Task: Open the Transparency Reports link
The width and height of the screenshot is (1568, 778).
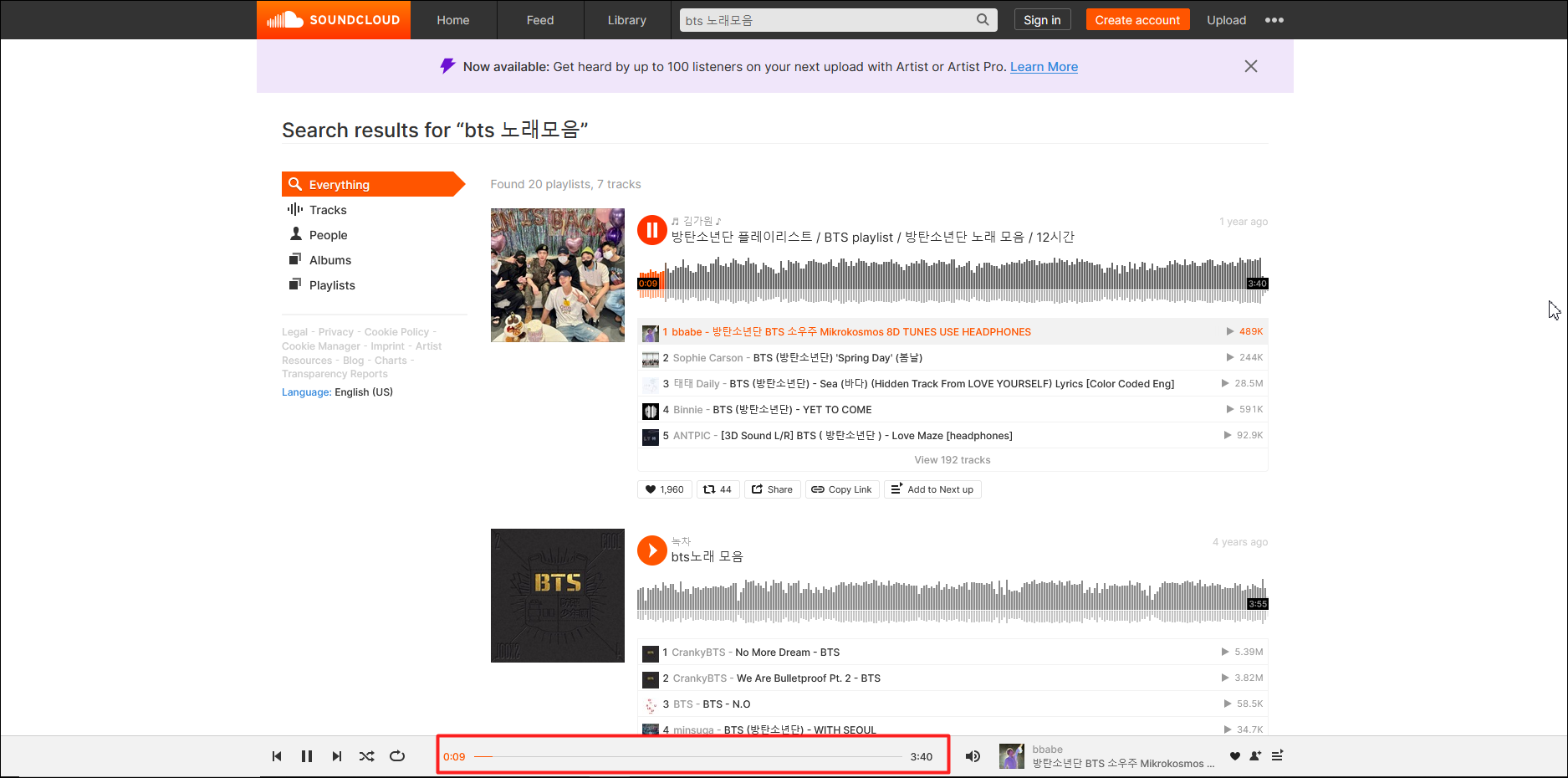Action: click(x=335, y=374)
